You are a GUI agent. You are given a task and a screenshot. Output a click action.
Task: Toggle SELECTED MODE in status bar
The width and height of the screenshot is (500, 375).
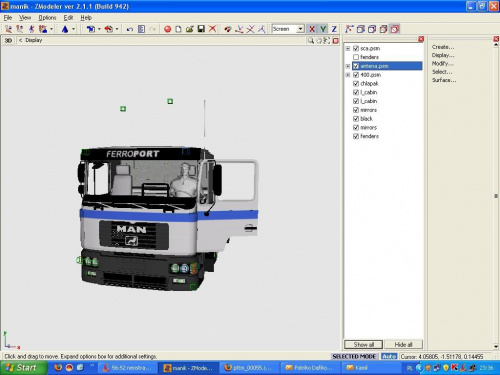pyautogui.click(x=354, y=356)
